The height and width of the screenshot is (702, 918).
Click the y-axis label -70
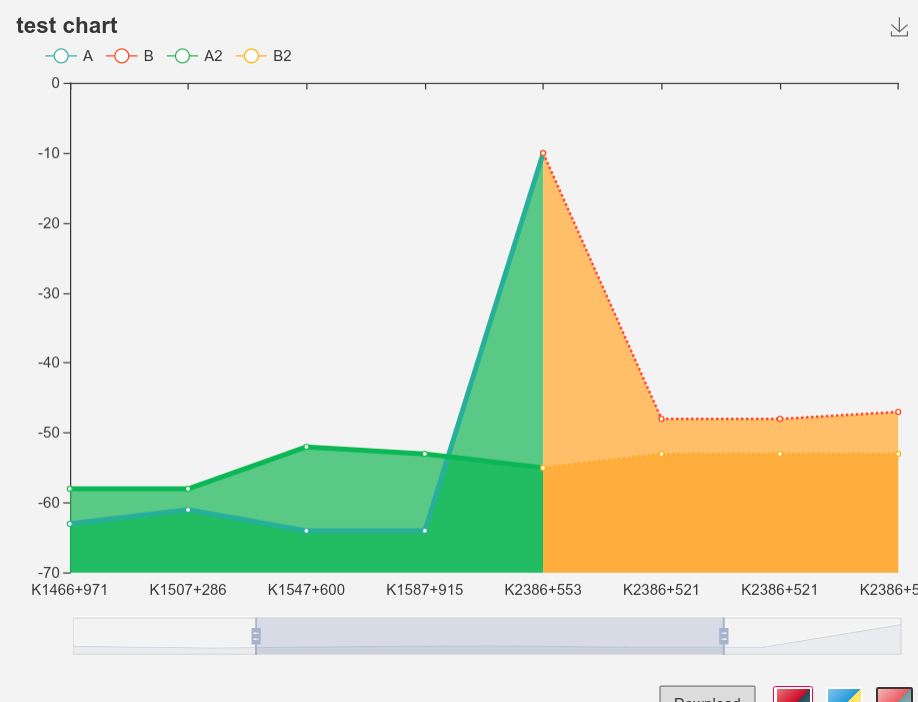(x=49, y=573)
